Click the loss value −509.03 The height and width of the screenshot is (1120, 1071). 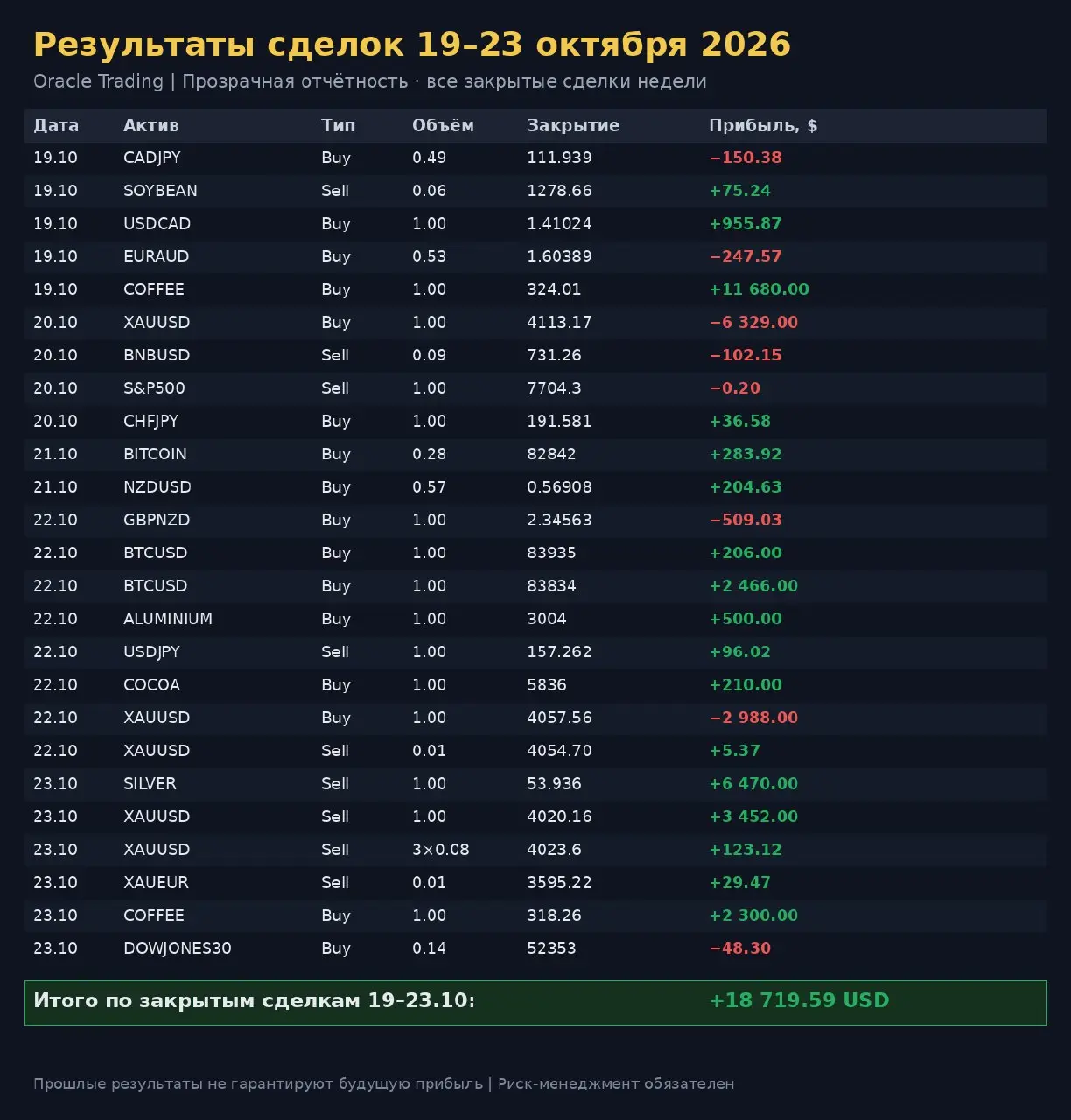(745, 520)
